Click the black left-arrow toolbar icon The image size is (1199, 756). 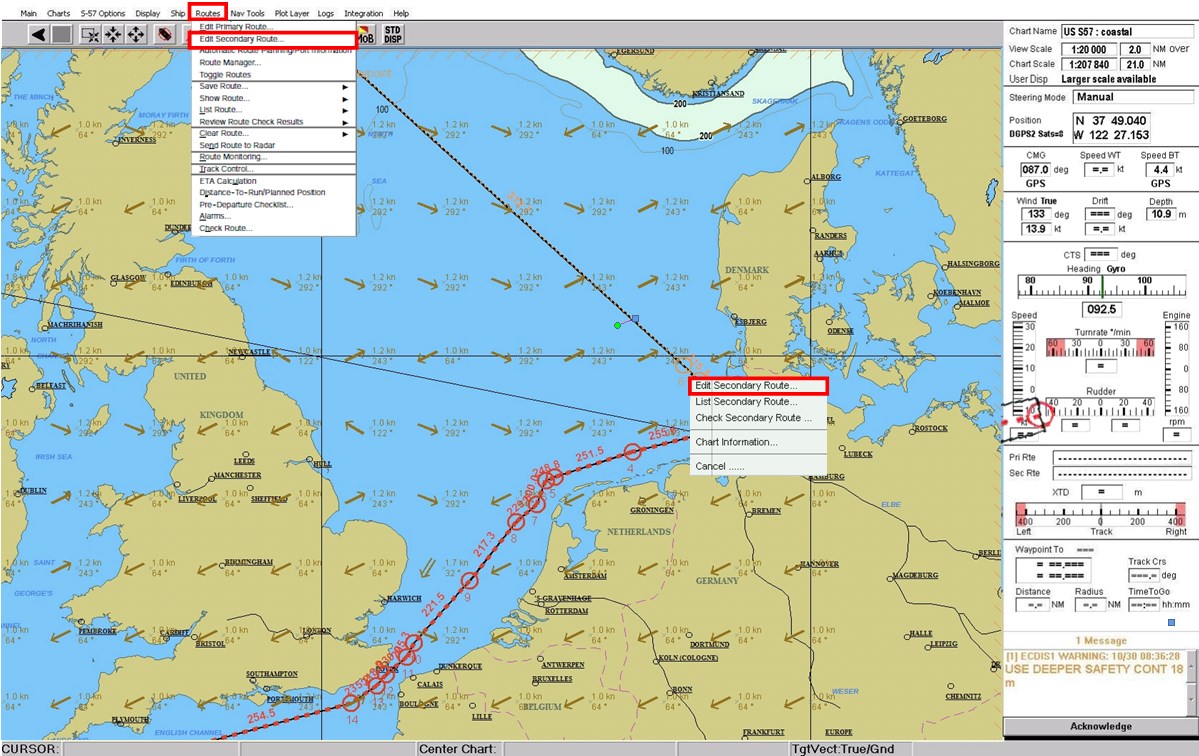coord(39,34)
